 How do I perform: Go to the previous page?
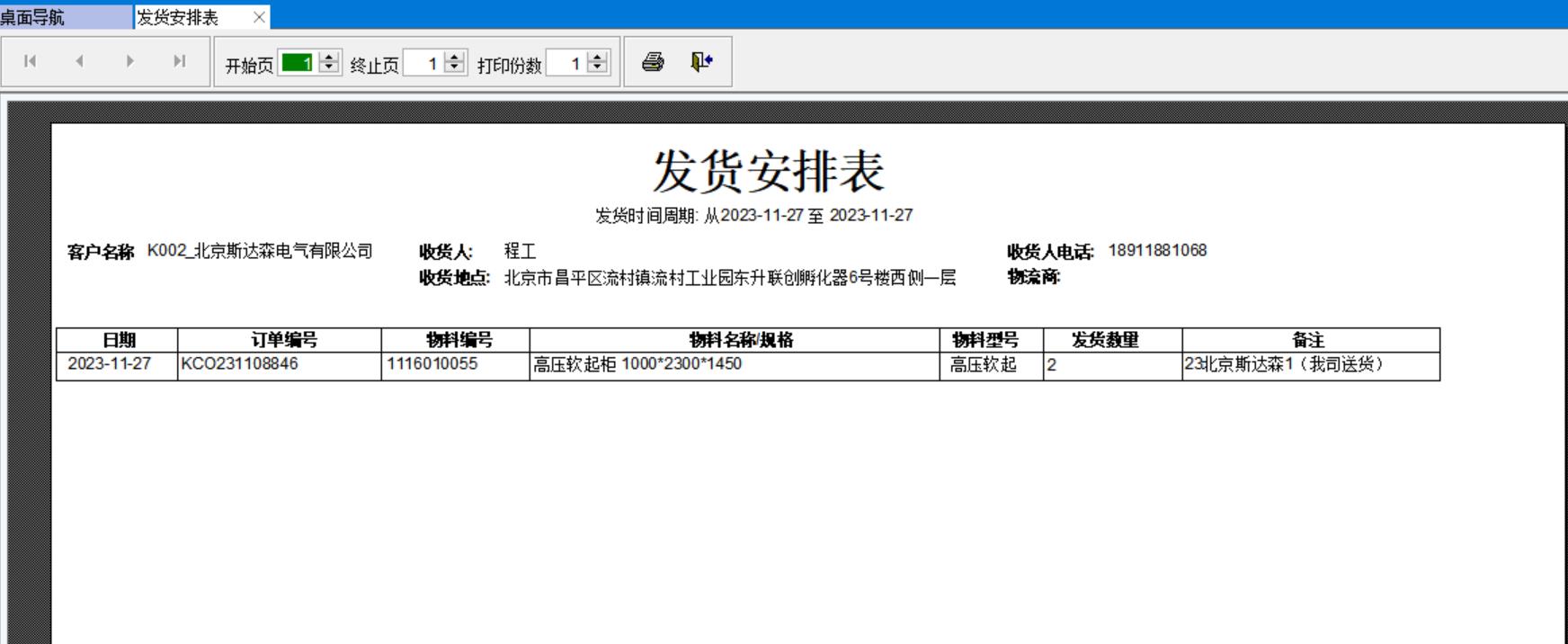(80, 61)
